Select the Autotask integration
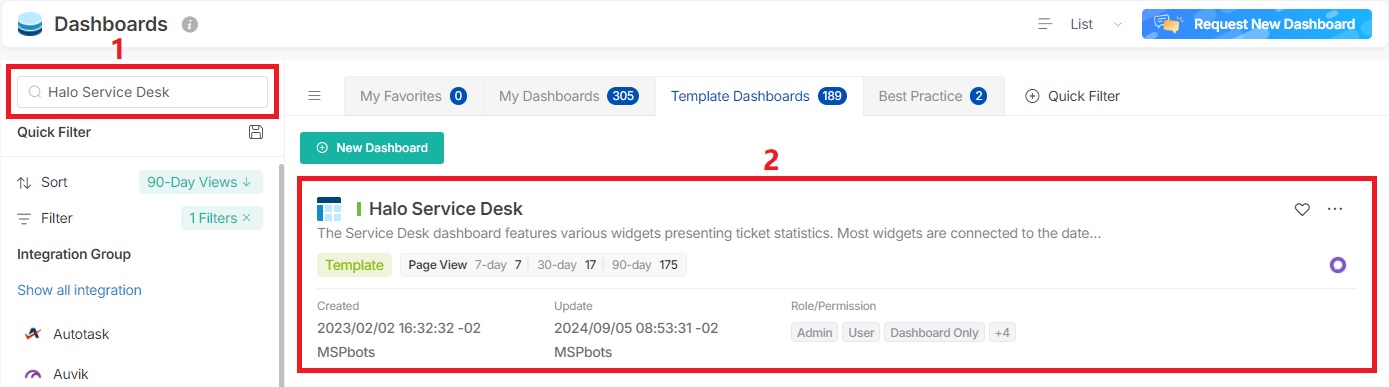 (81, 334)
